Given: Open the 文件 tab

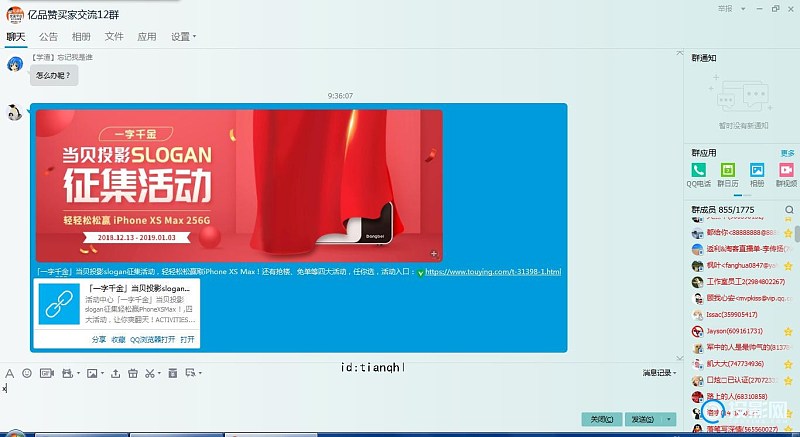Looking at the screenshot, I should pos(114,37).
